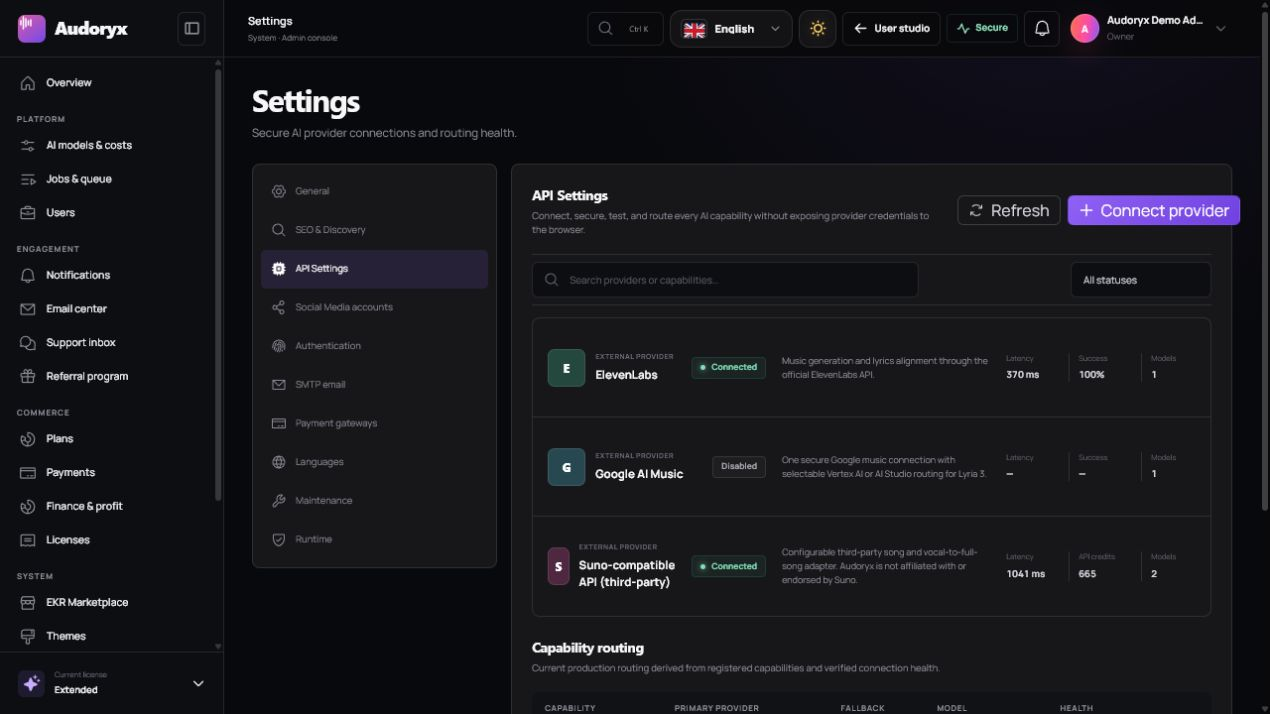Click the 665 API credits value
This screenshot has height=714, width=1270.
pyautogui.click(x=1087, y=574)
